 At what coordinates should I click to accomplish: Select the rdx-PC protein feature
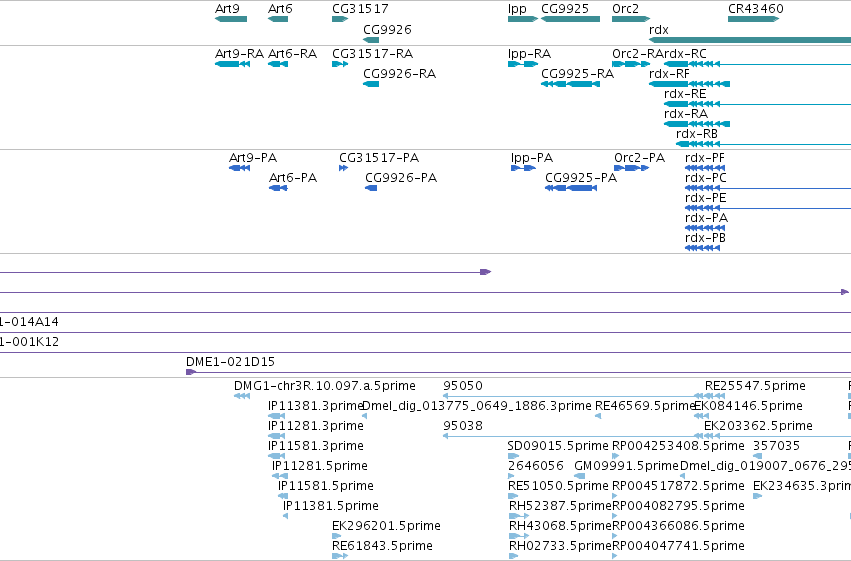[x=768, y=188]
